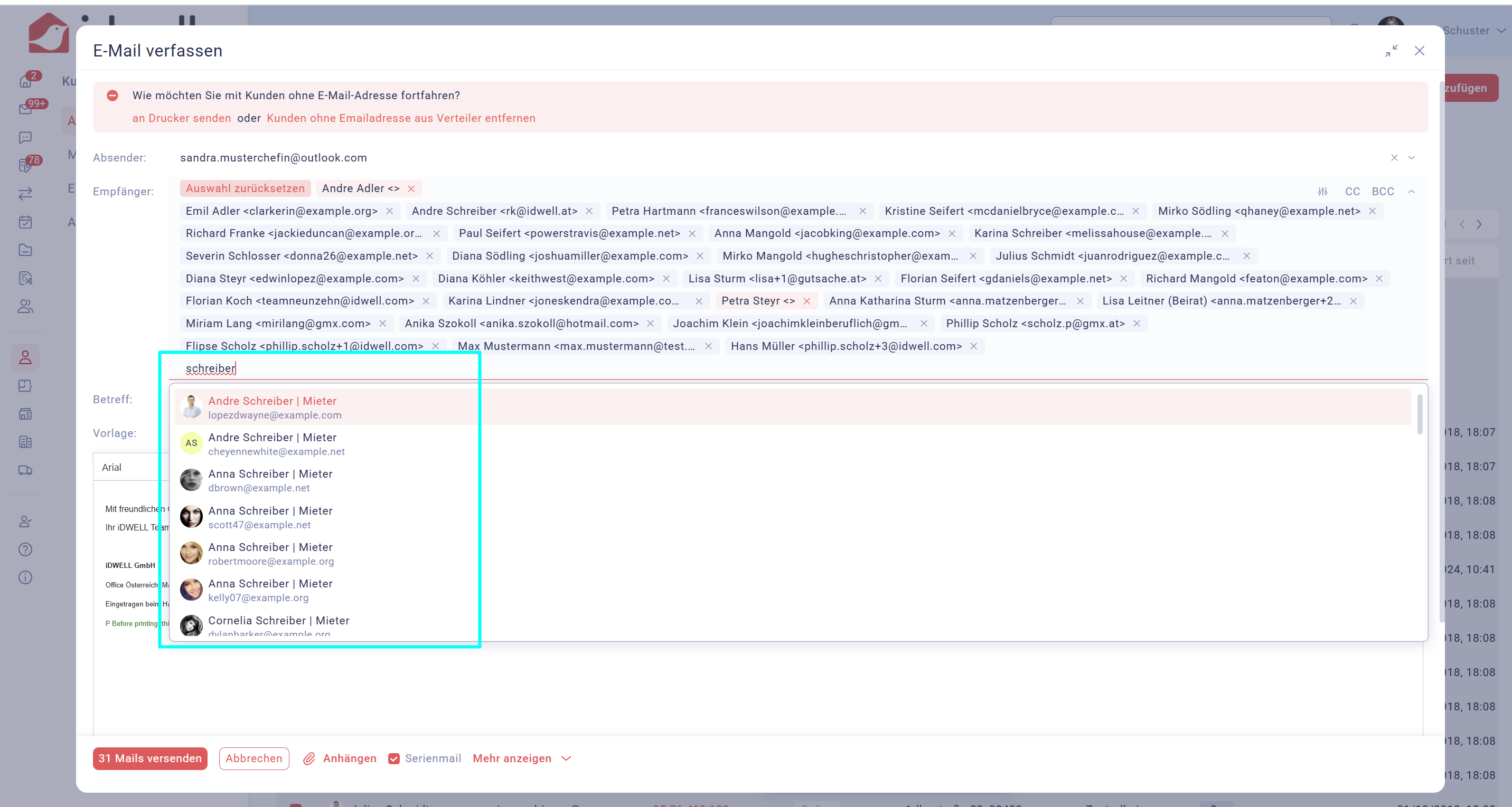Collapse the email compose dialog with shrink icon

(x=1391, y=51)
